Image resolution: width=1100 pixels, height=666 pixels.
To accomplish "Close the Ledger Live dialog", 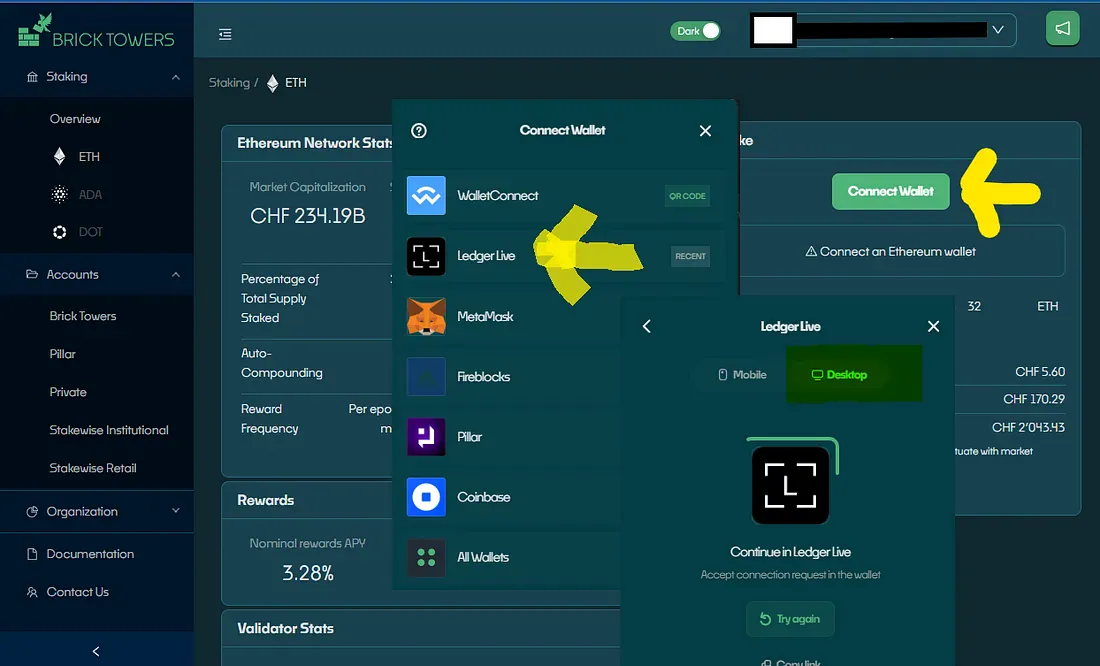I will click(x=933, y=326).
